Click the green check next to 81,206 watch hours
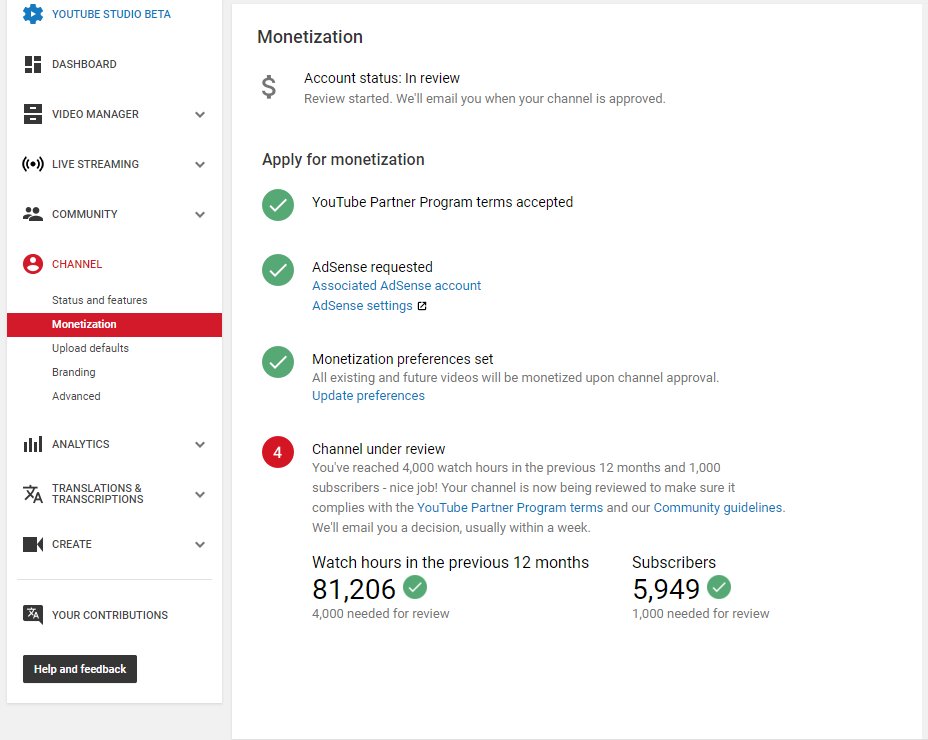The image size is (928, 740). pos(415,587)
